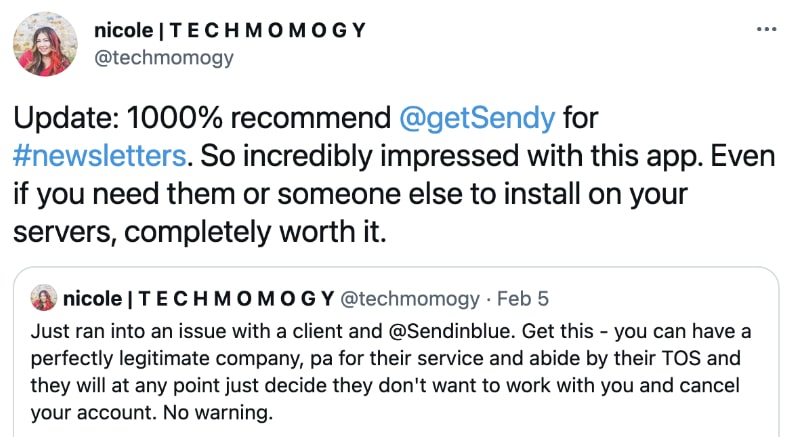Click the "1000% recommend" text in the tweet

click(259, 118)
